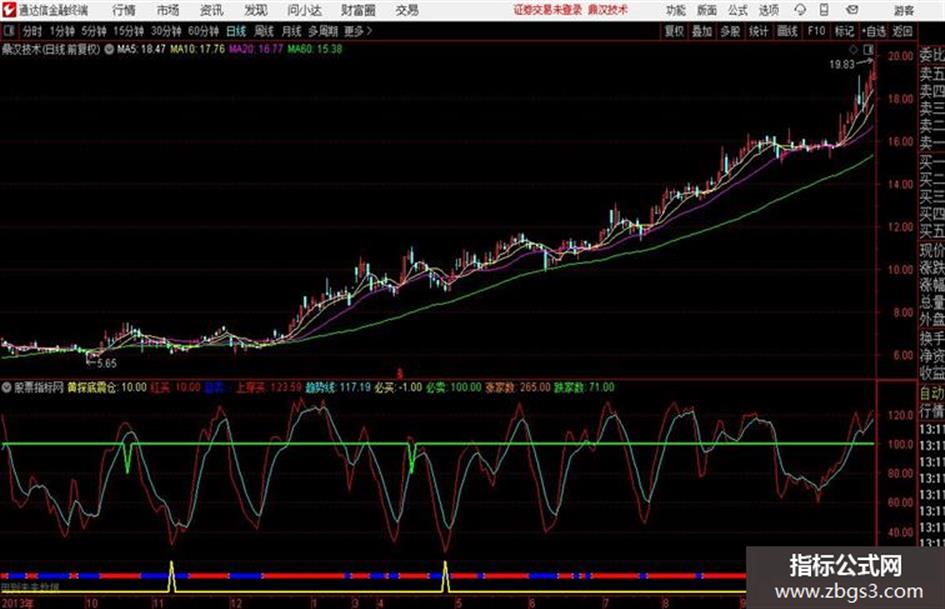Image resolution: width=945 pixels, height=609 pixels.
Task: Switch to 5分钟 chart period
Action: pyautogui.click(x=94, y=31)
